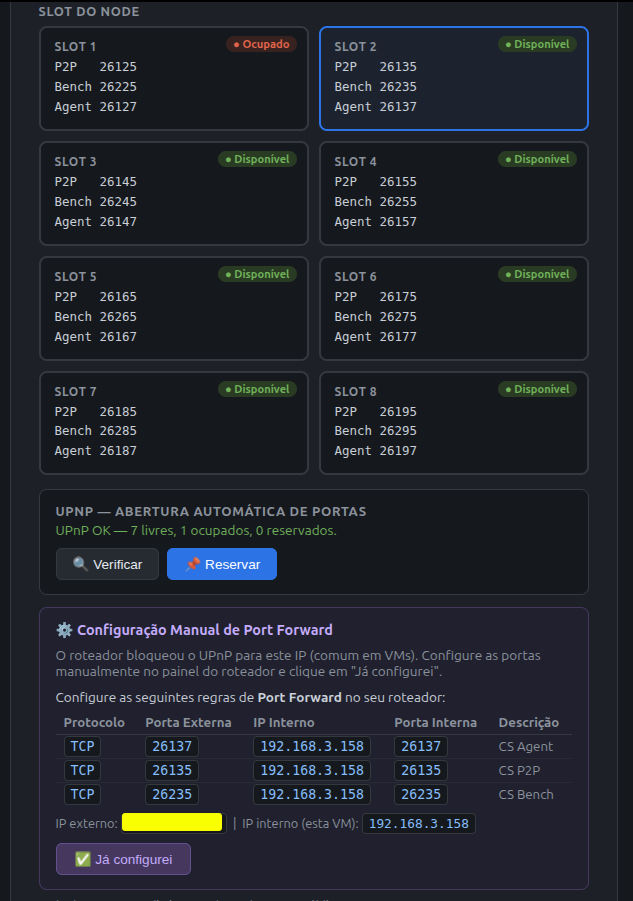Click the Disponível badge on SLOT 2
Screen dimensions: 633x901
[x=537, y=44]
